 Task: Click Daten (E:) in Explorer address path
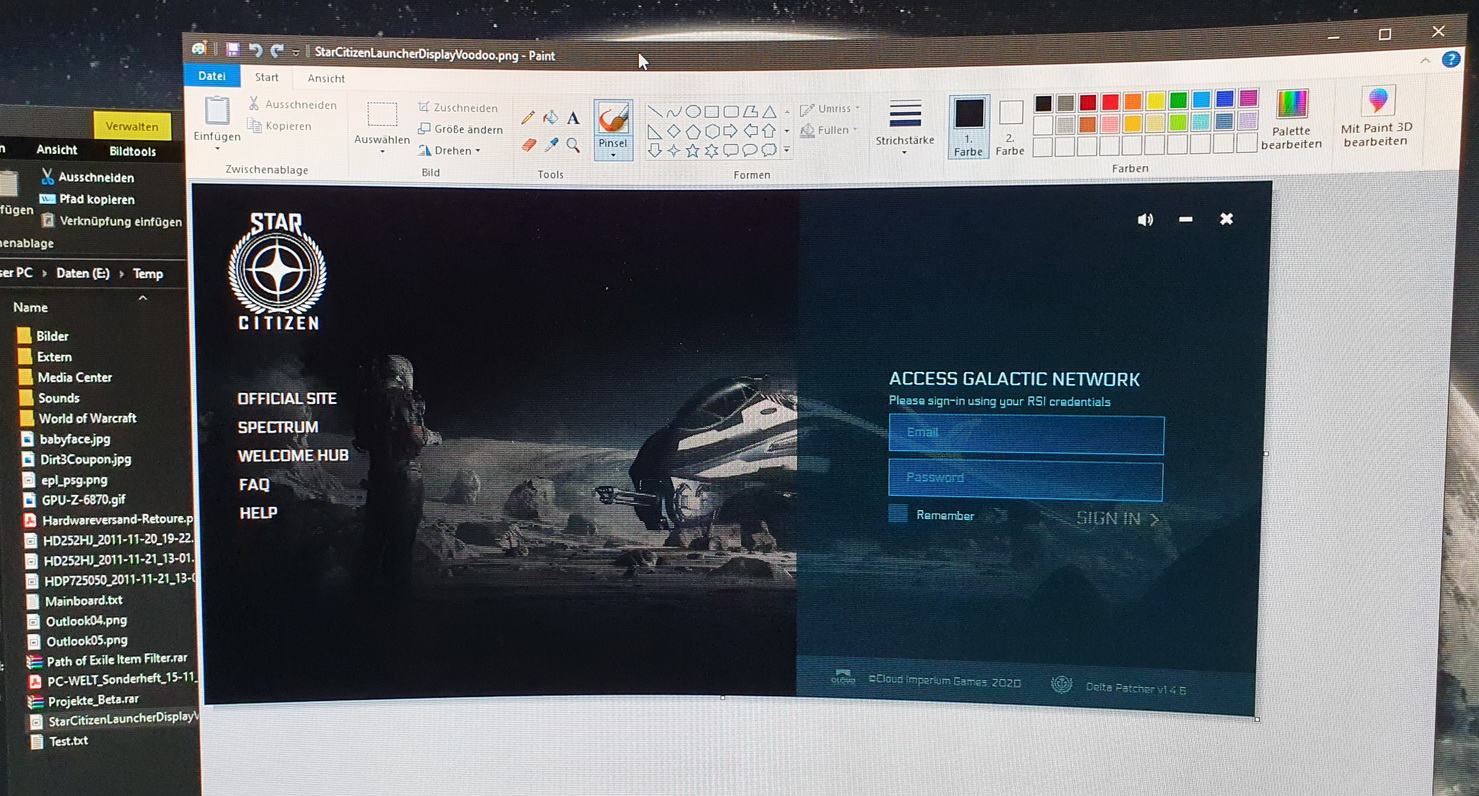click(x=82, y=273)
